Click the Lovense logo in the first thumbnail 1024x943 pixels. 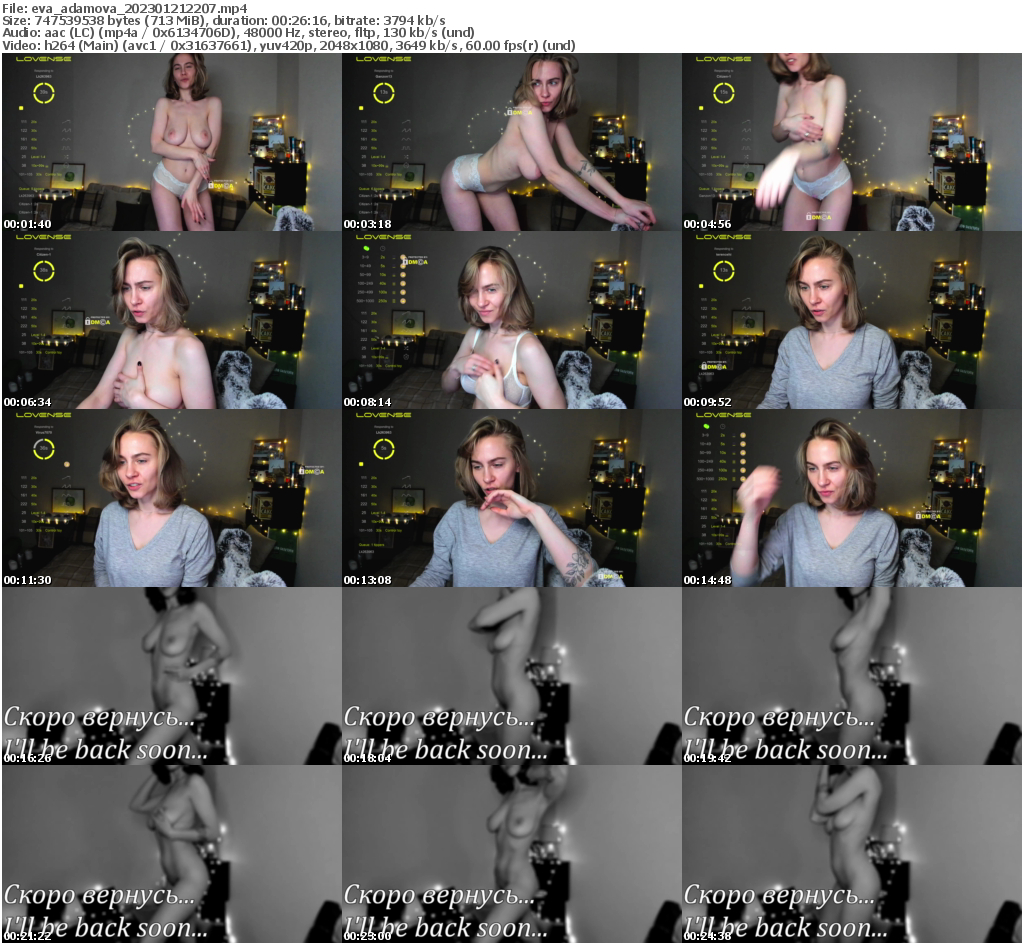pyautogui.click(x=44, y=59)
